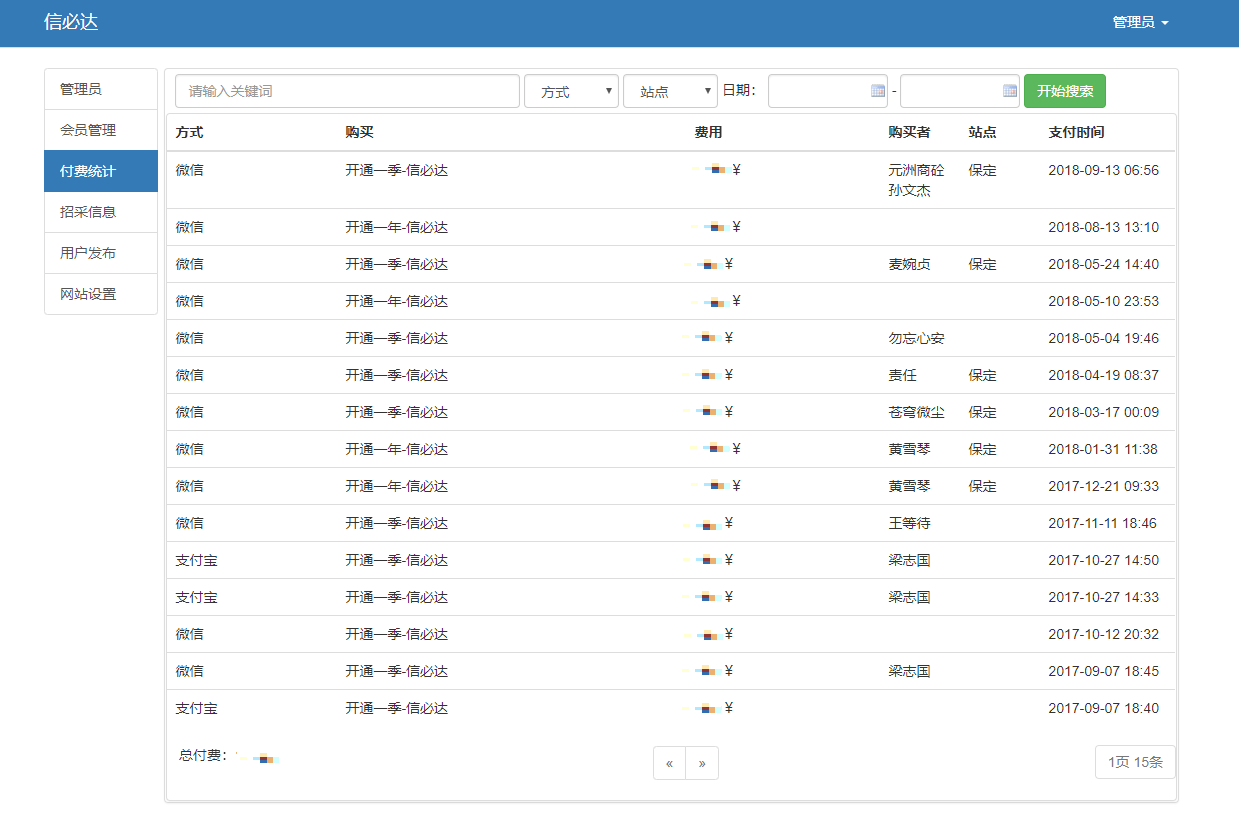
Task: Click the 支付时间 column header
Action: click(1076, 132)
